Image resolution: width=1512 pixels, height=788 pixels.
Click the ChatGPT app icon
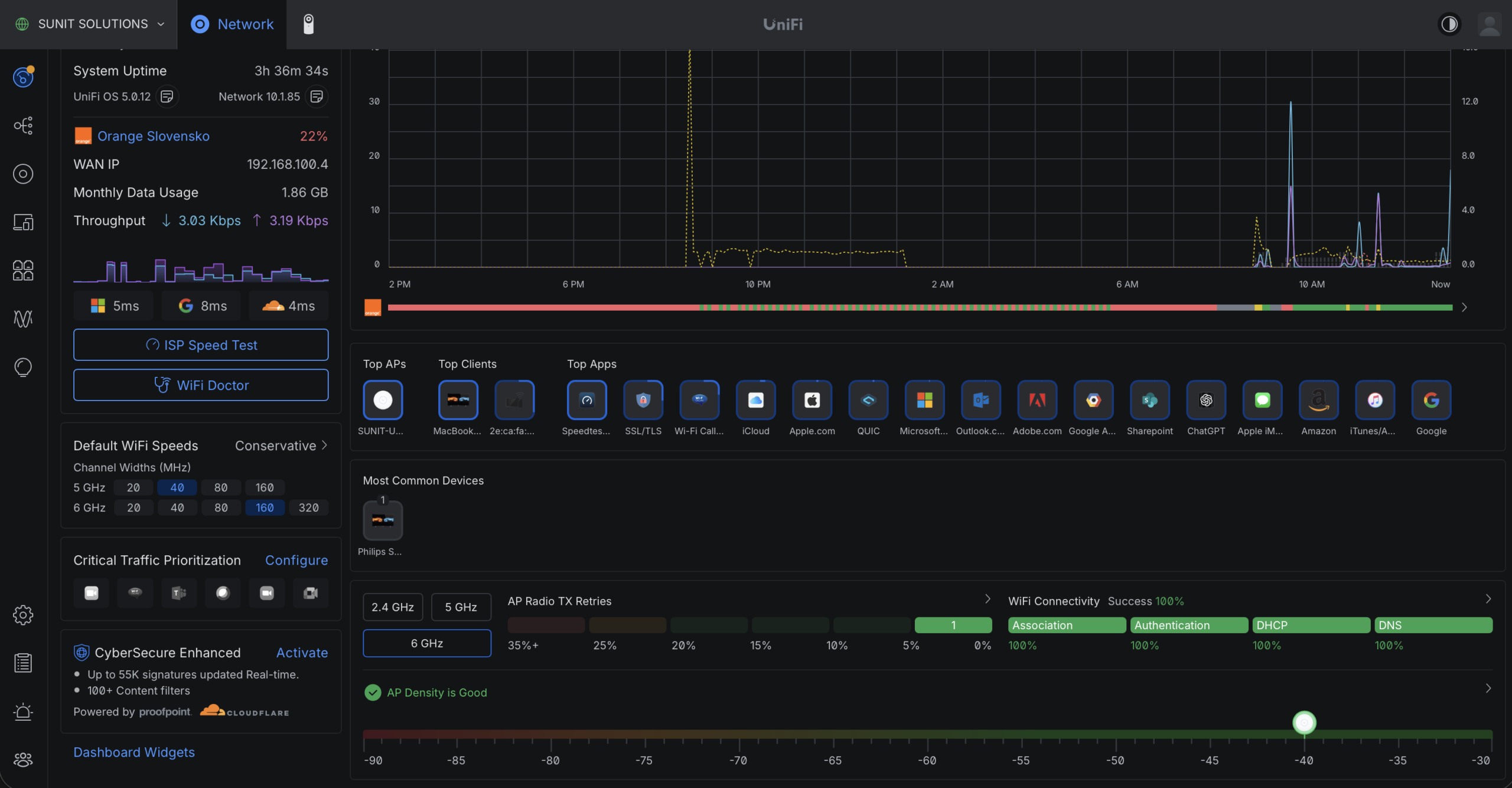(x=1205, y=400)
